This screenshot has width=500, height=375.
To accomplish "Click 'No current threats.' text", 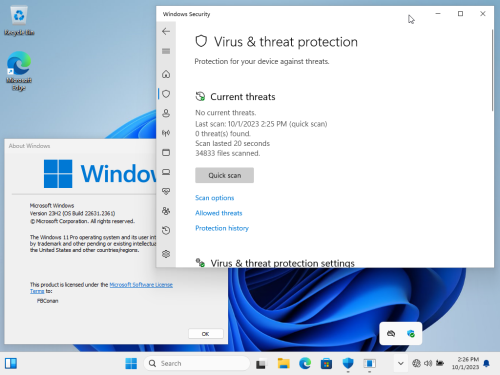I will [x=226, y=113].
